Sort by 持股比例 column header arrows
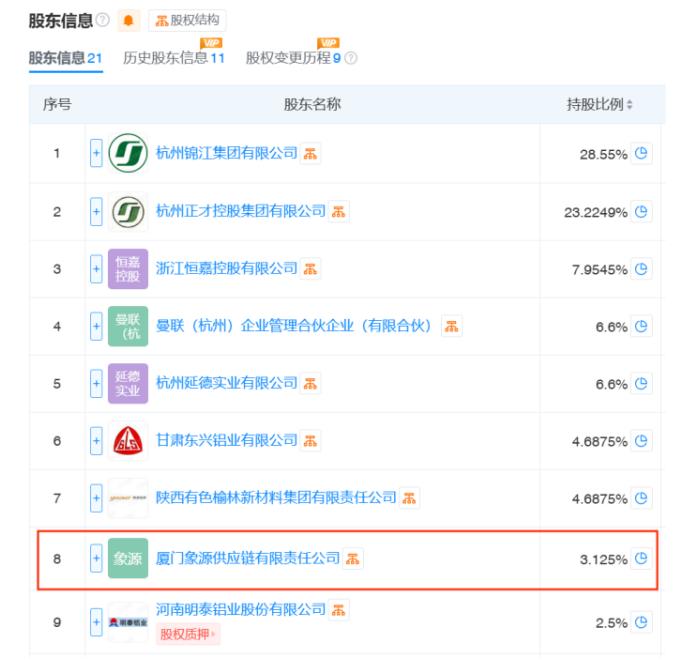Viewport: 679px width, 660px height. pyautogui.click(x=629, y=105)
